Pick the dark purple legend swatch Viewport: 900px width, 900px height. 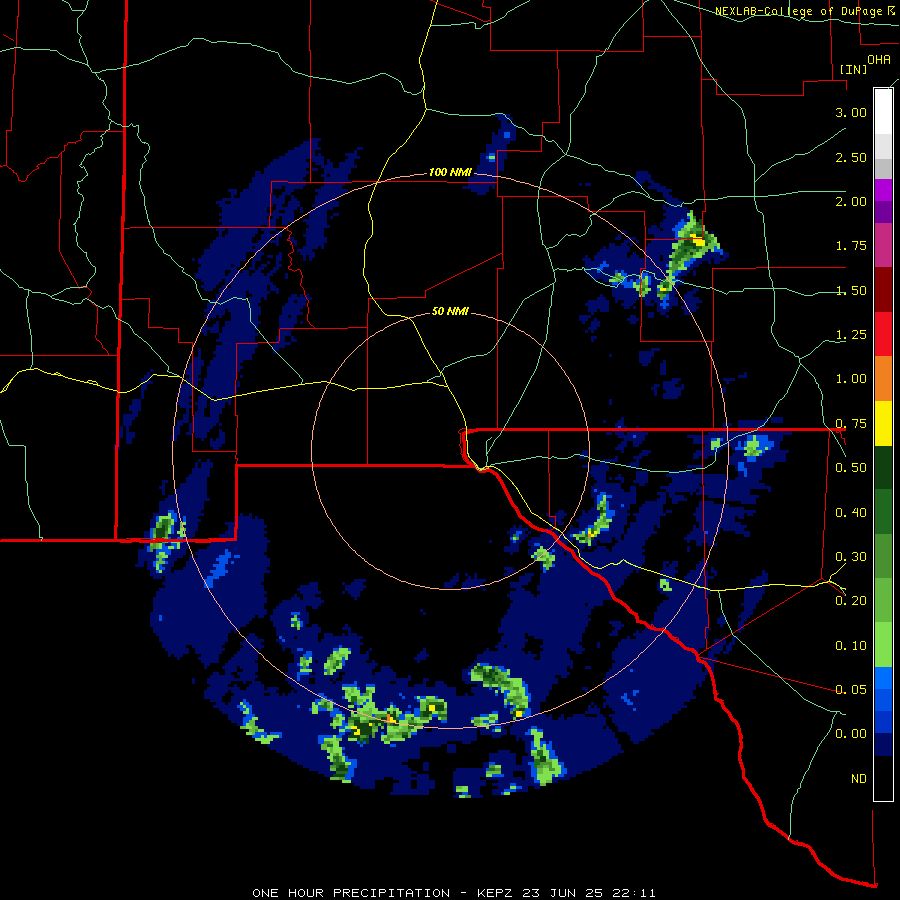(x=883, y=212)
